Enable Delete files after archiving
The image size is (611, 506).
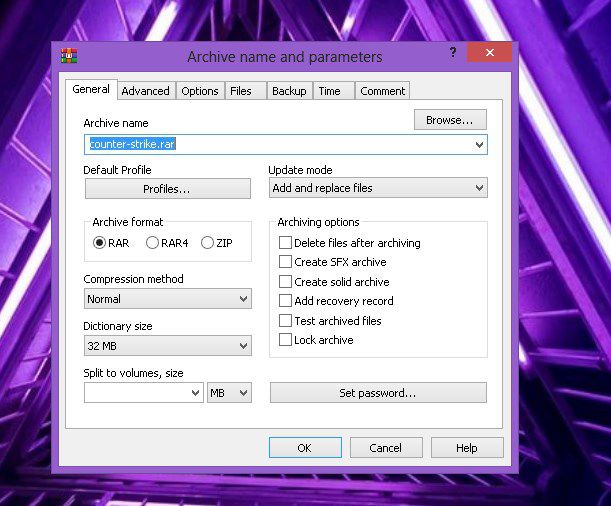click(x=285, y=243)
